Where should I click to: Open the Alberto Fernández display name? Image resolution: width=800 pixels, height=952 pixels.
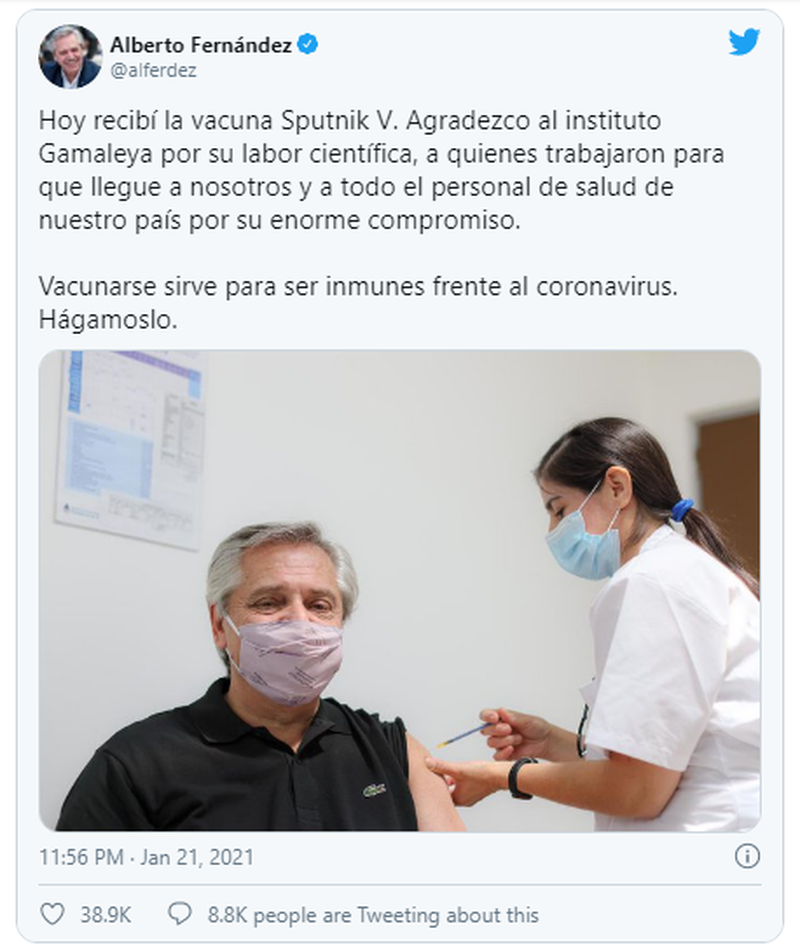(201, 45)
